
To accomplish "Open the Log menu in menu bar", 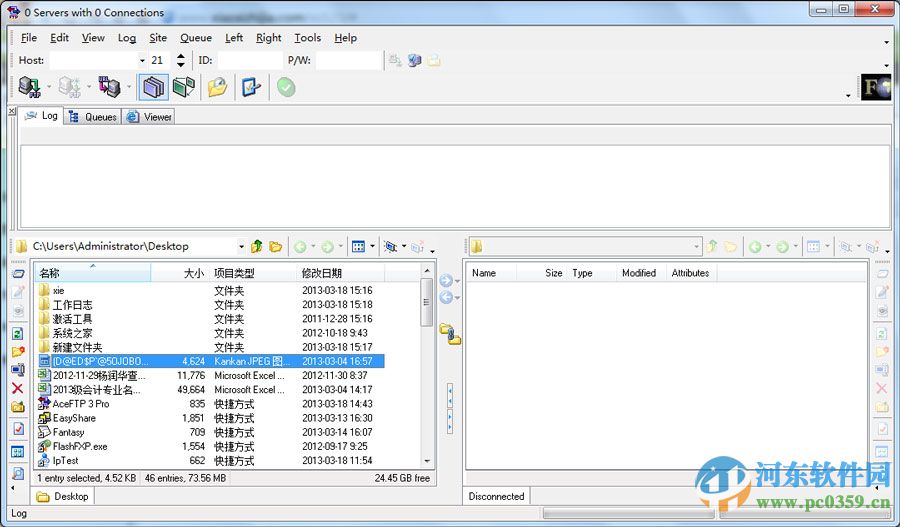I will pyautogui.click(x=127, y=38).
